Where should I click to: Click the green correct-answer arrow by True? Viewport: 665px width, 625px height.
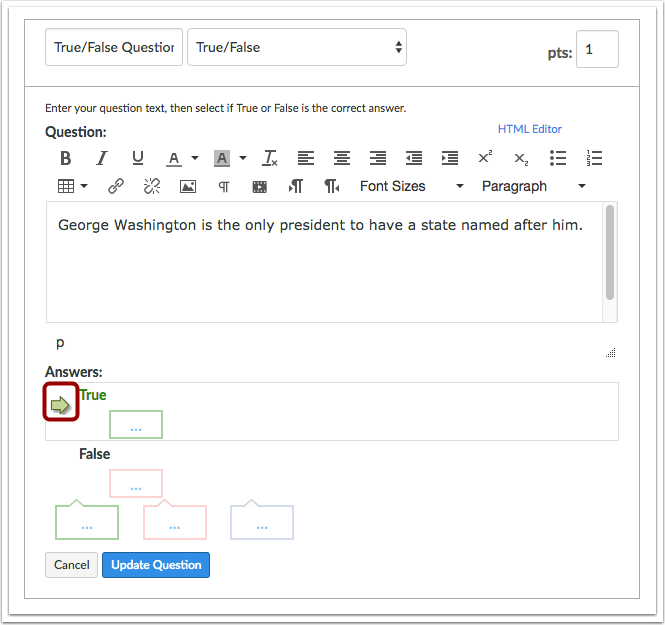60,405
